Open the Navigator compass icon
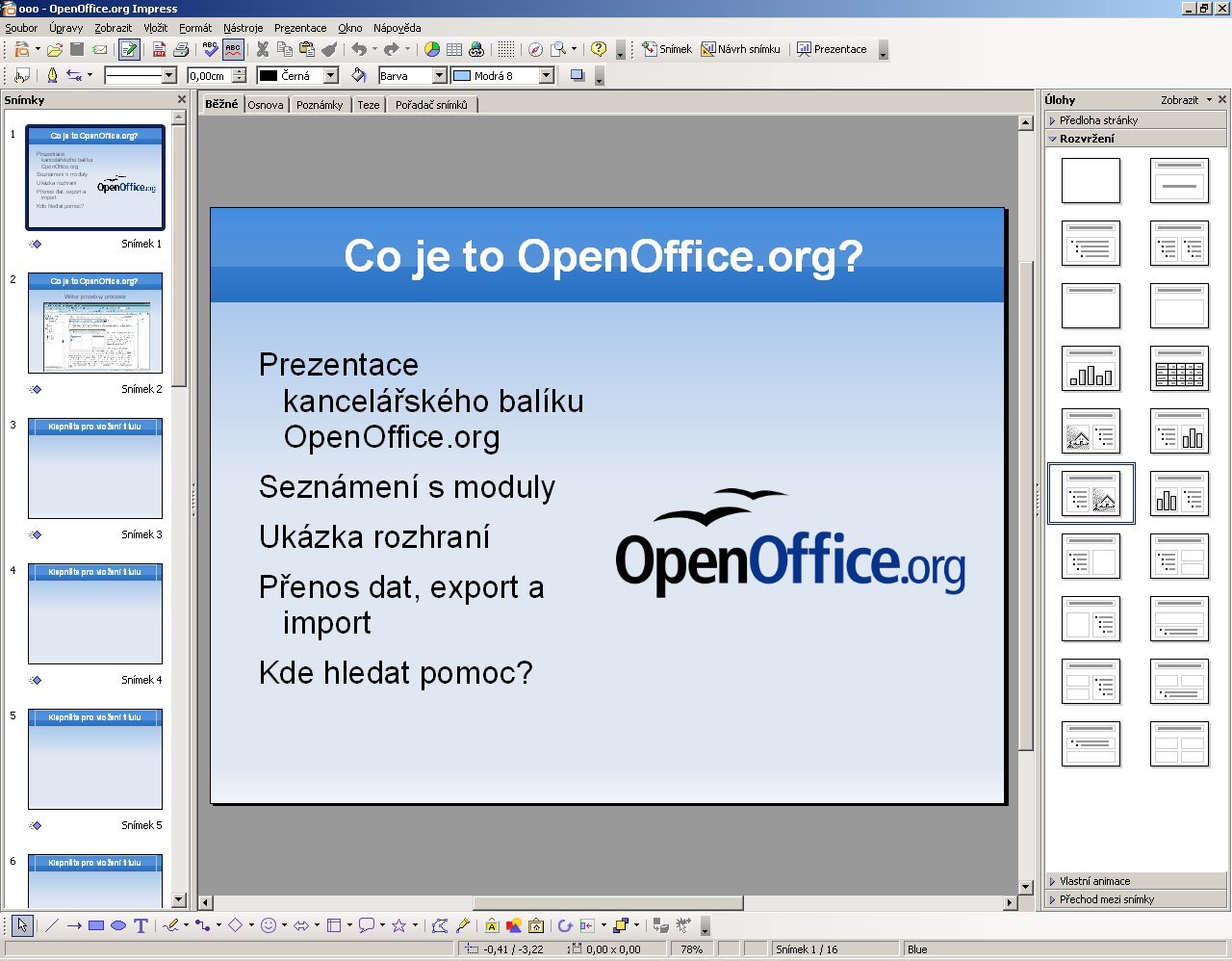This screenshot has width=1232, height=961. point(536,49)
